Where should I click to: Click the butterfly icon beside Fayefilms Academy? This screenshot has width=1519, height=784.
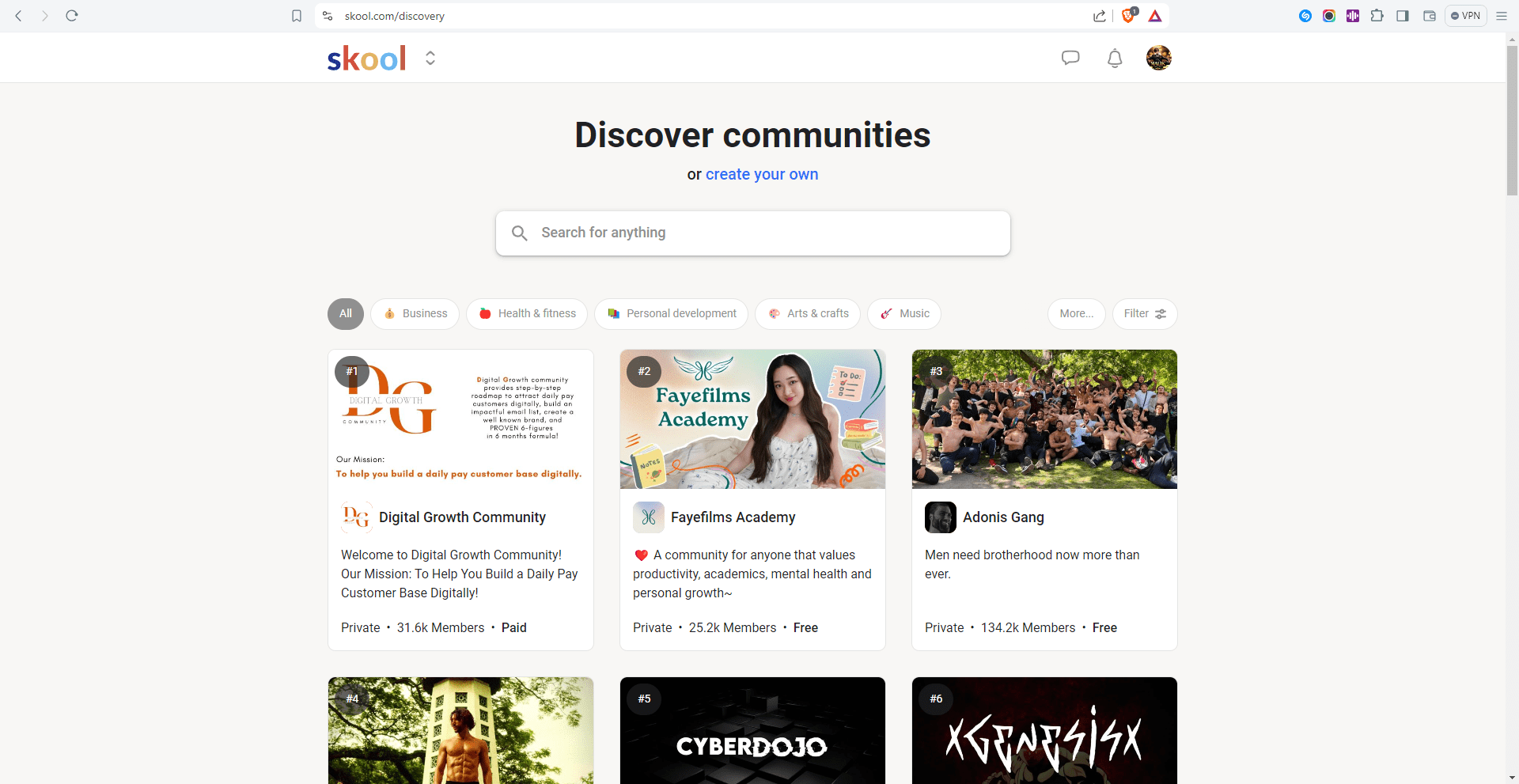coord(649,517)
